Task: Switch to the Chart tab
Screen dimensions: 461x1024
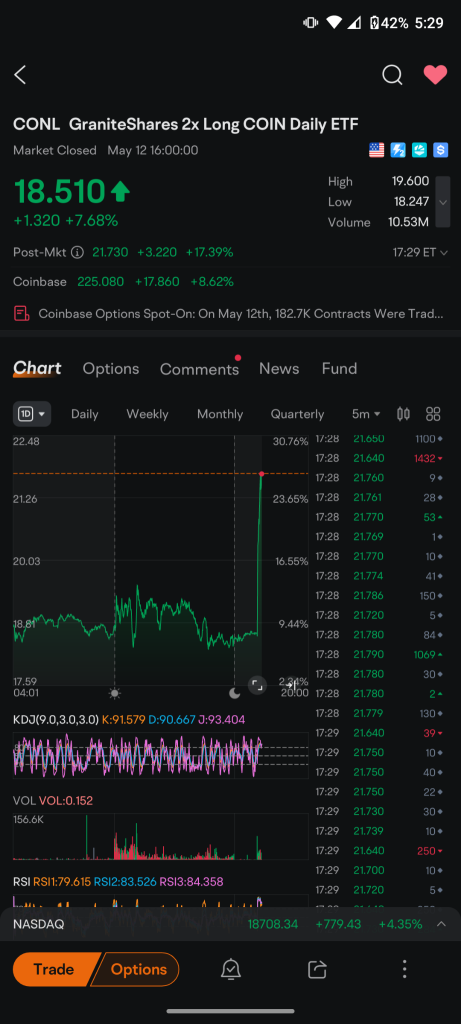Action: click(37, 369)
